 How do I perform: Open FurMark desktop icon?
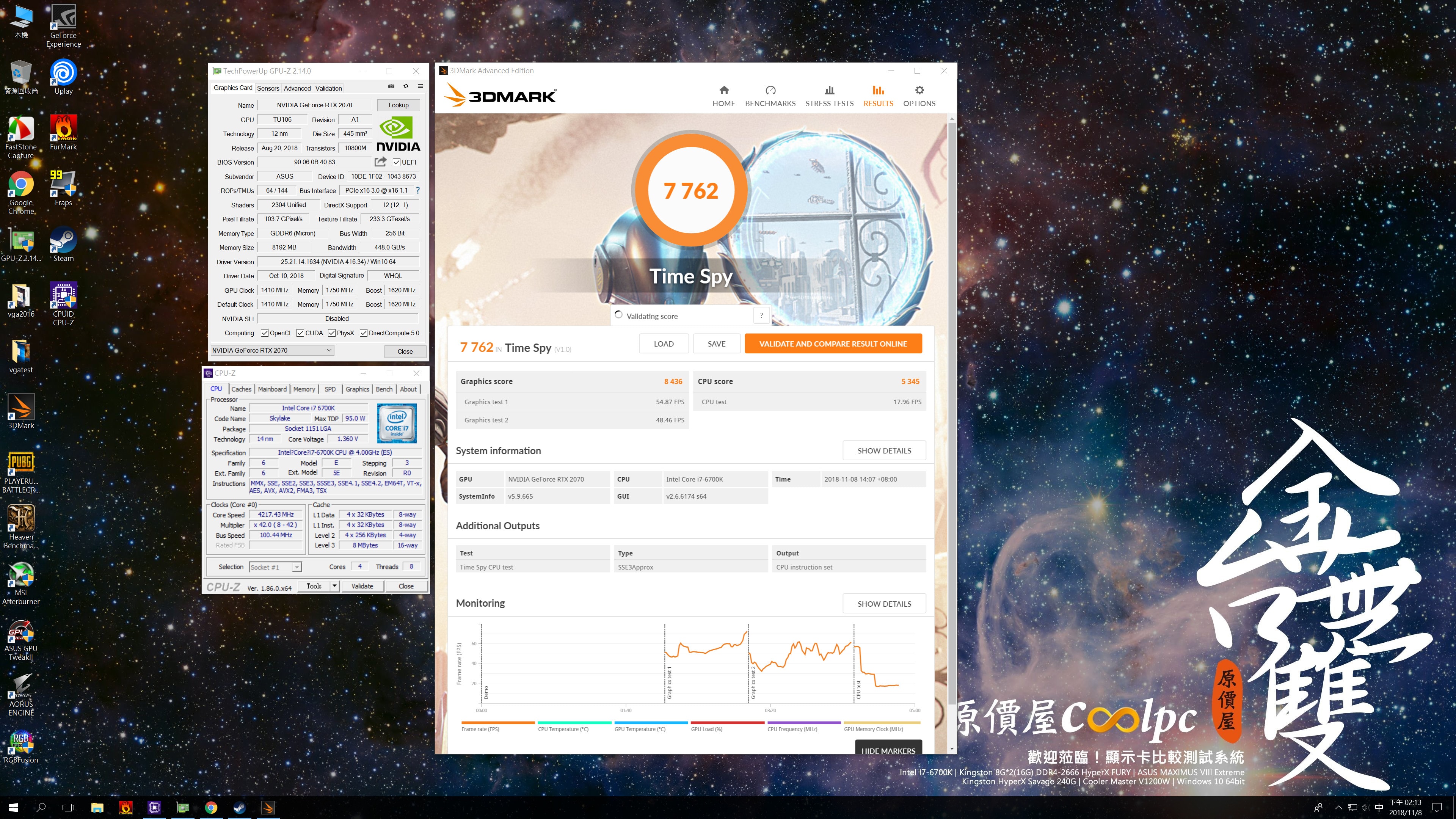(63, 132)
